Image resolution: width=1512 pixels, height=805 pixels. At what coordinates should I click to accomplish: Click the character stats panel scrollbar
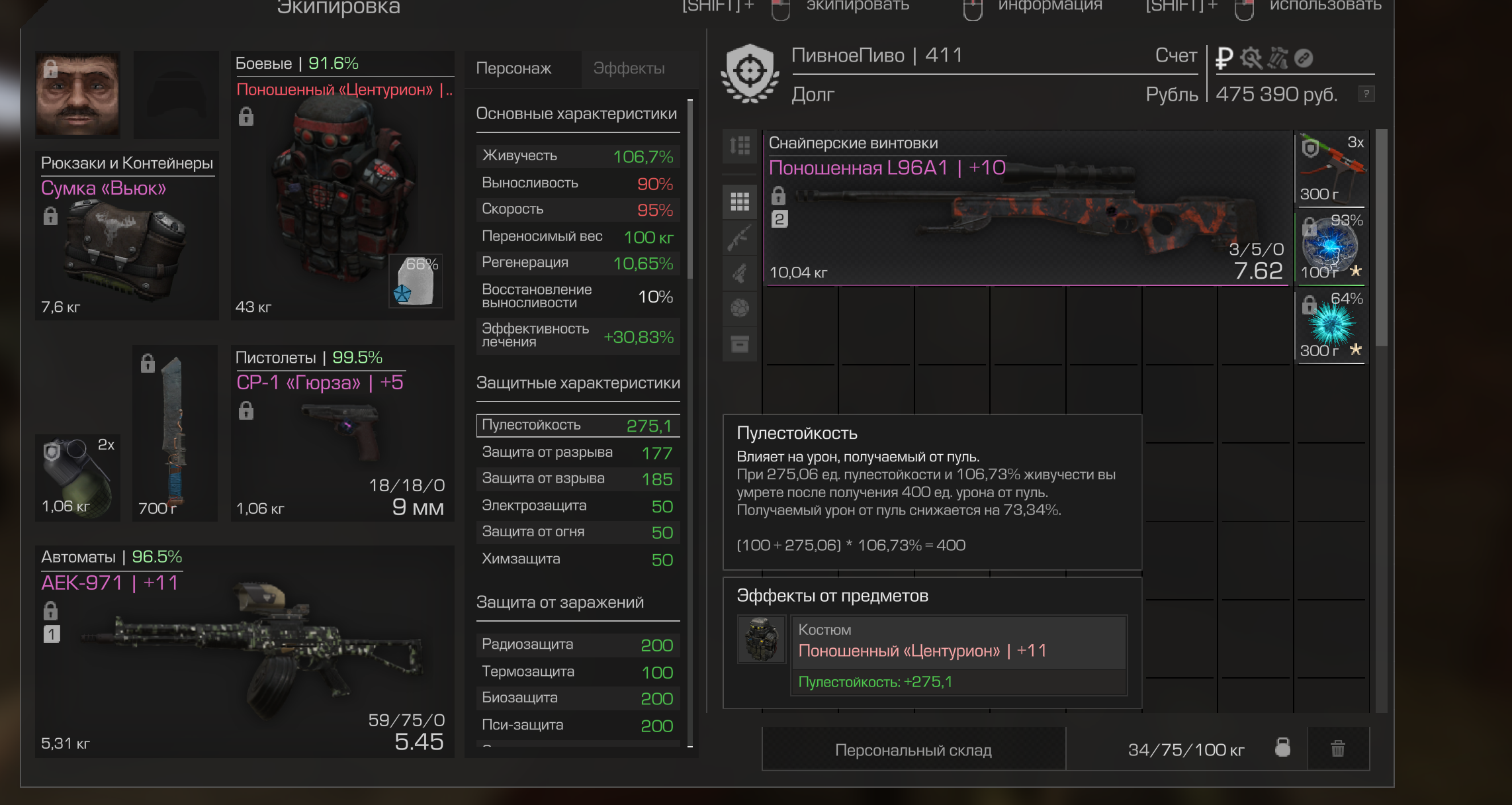tap(690, 189)
